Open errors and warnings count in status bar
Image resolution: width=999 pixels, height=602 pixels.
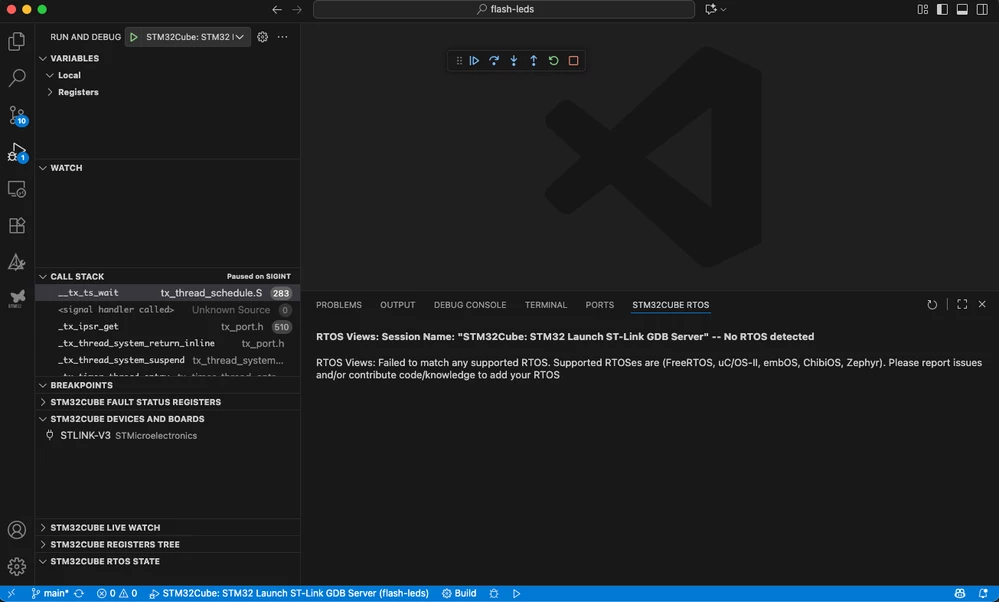[117, 593]
